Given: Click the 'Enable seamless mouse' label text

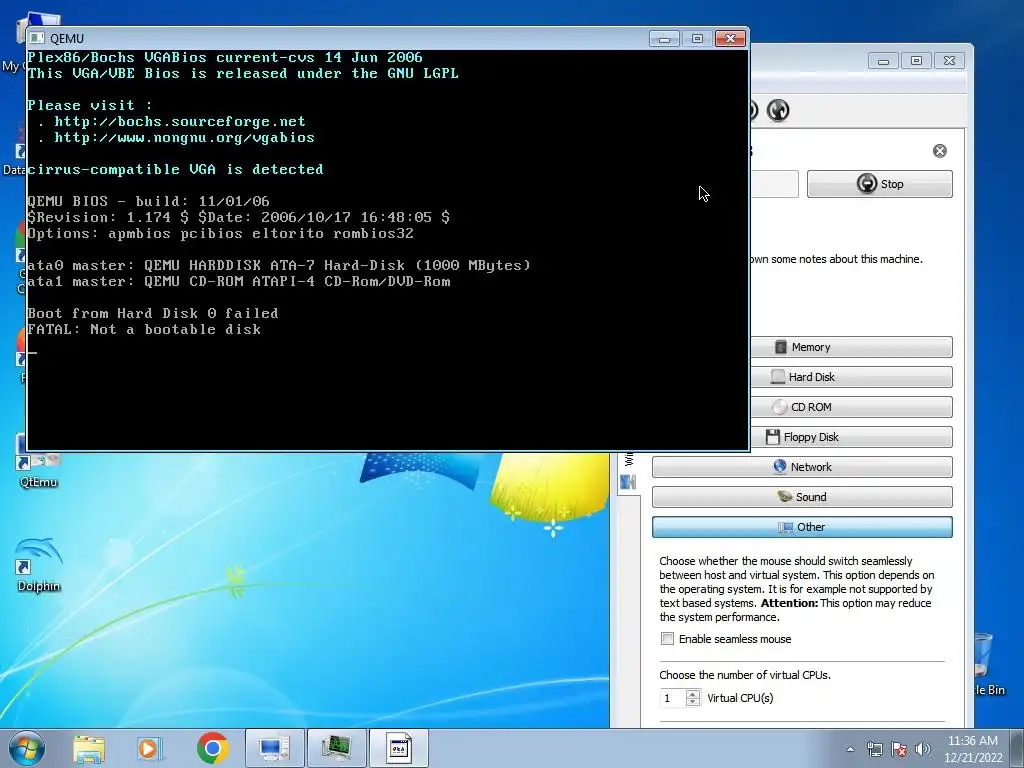Looking at the screenshot, I should tap(735, 639).
